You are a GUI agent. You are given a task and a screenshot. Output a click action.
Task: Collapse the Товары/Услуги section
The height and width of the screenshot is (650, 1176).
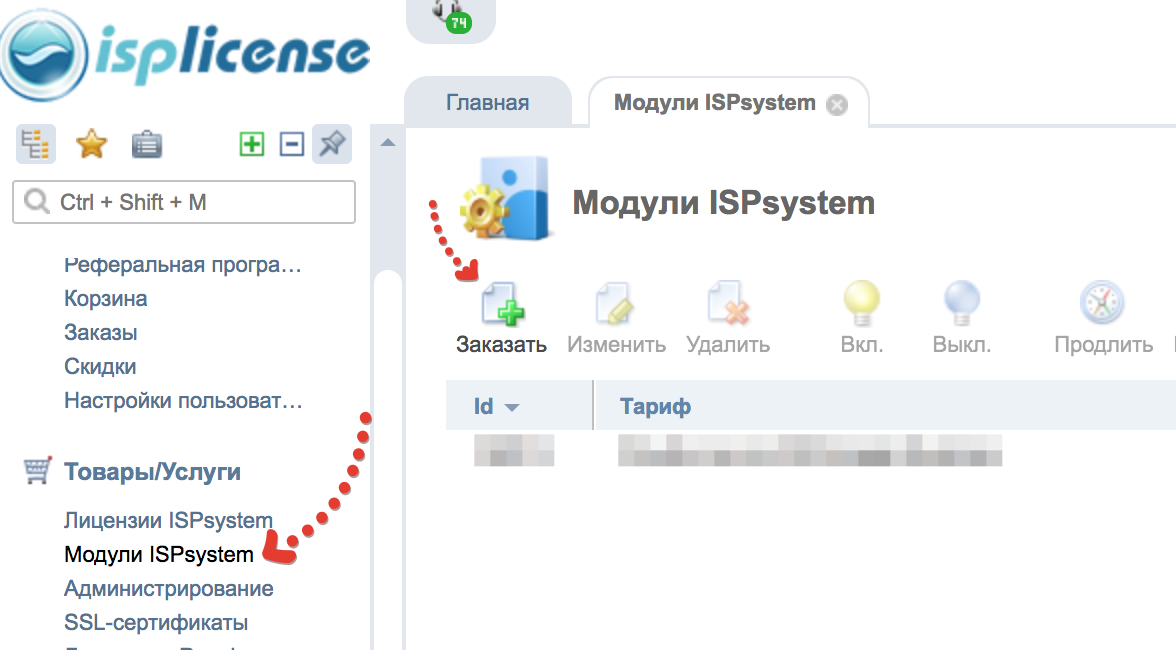(152, 472)
